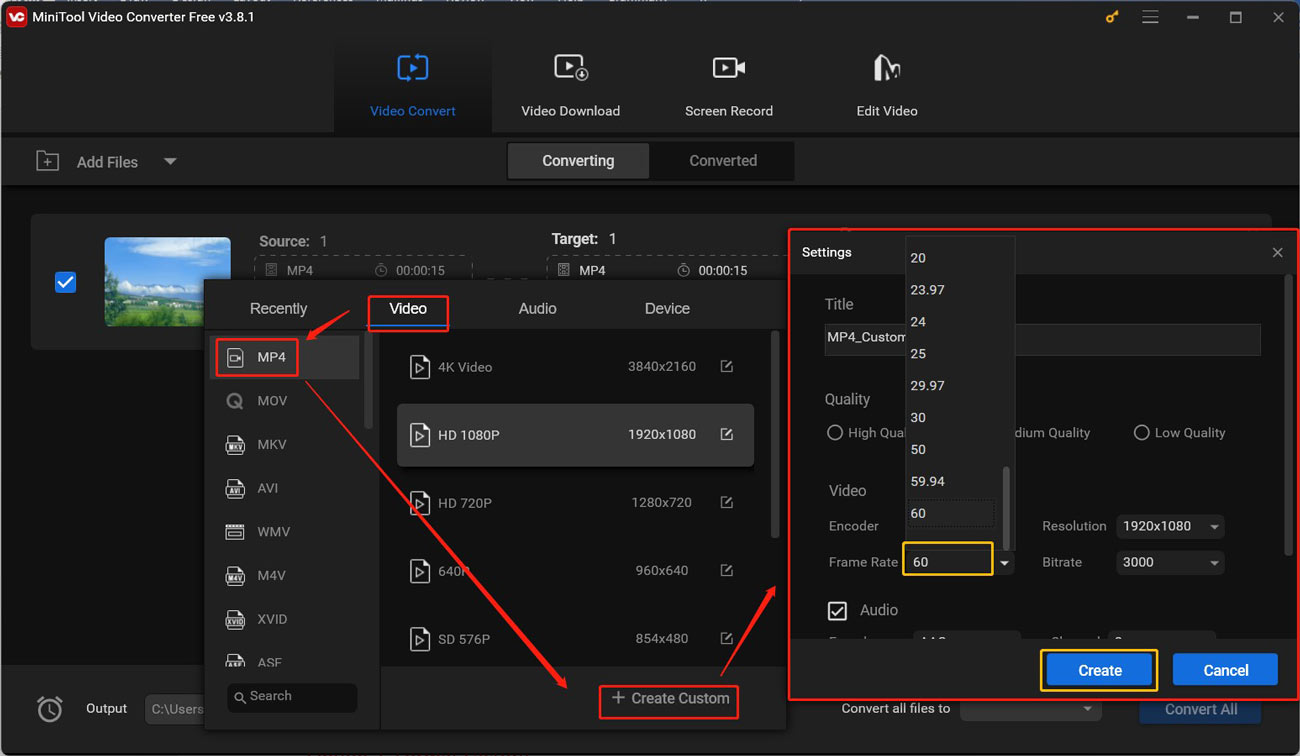The image size is (1300, 756).
Task: Select the Audio format tab
Action: click(x=537, y=309)
